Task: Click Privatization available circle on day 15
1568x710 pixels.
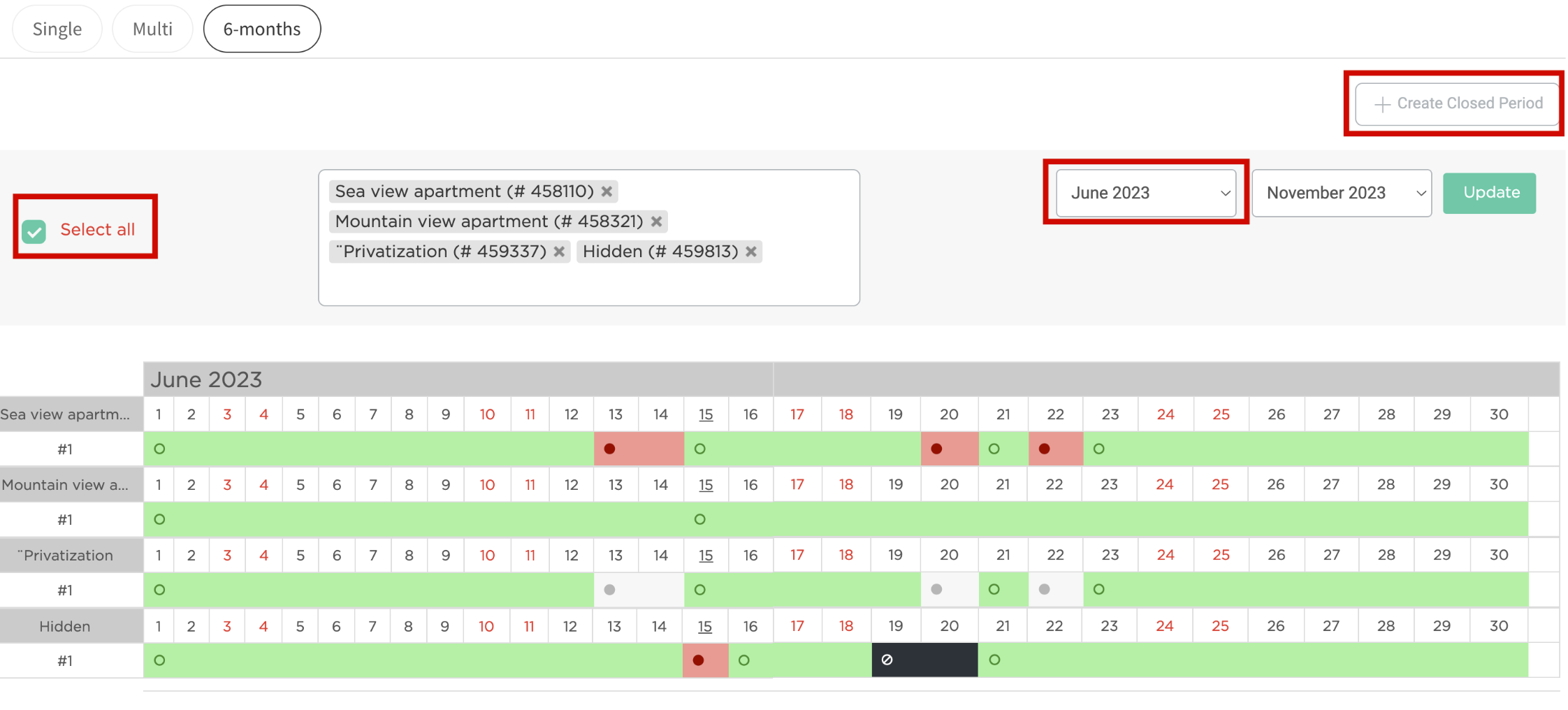Action: pos(699,589)
